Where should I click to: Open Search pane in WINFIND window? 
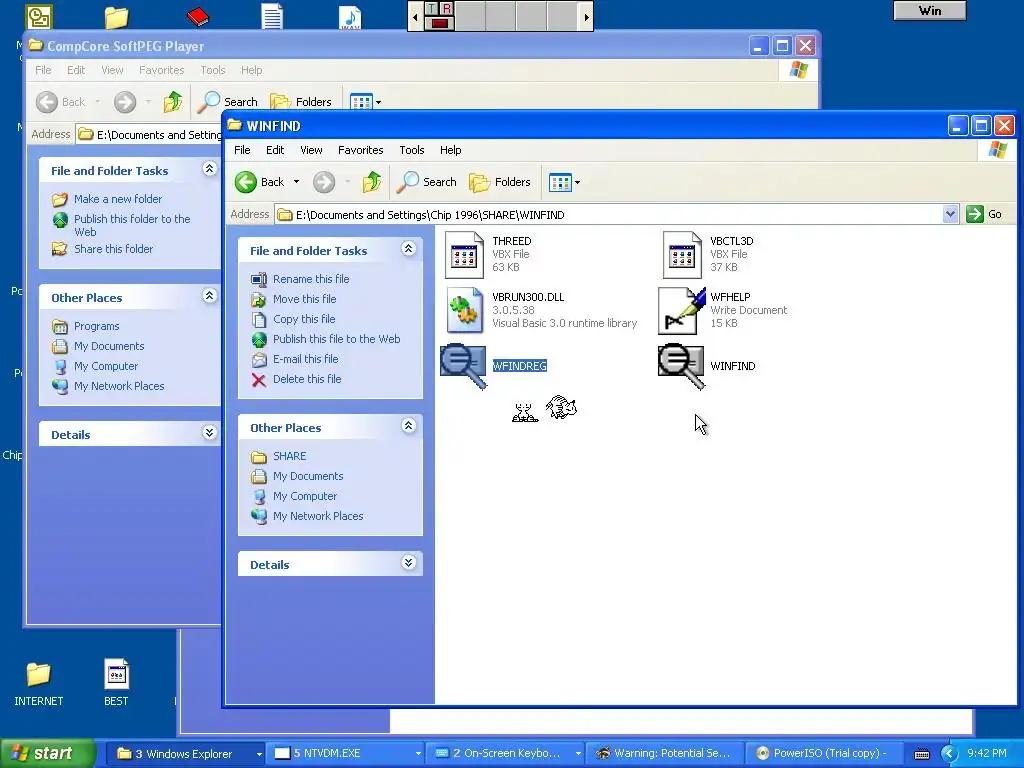[x=426, y=182]
